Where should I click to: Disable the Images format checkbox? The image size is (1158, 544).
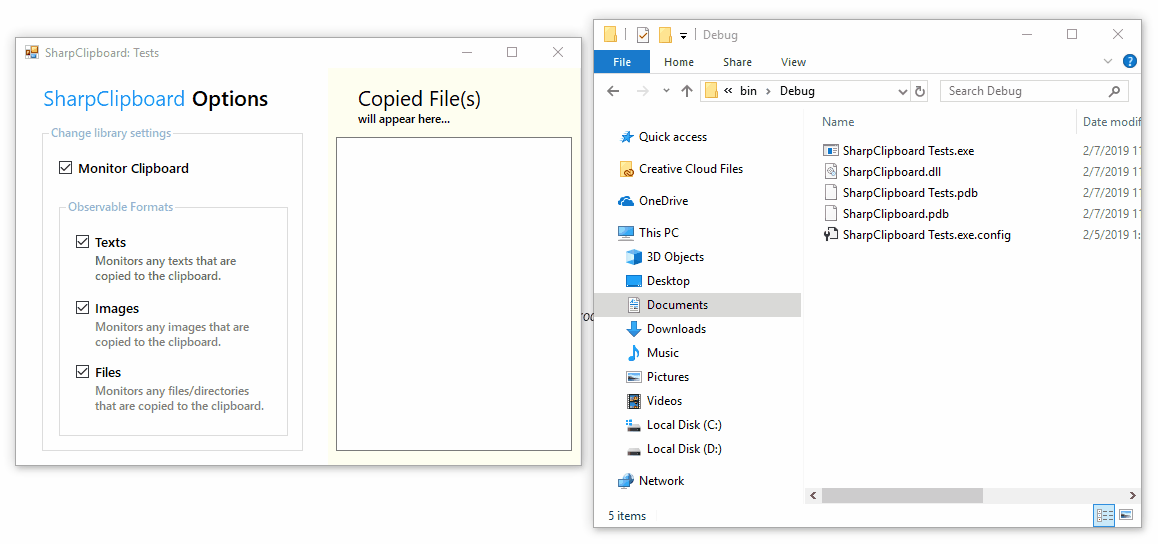click(83, 308)
